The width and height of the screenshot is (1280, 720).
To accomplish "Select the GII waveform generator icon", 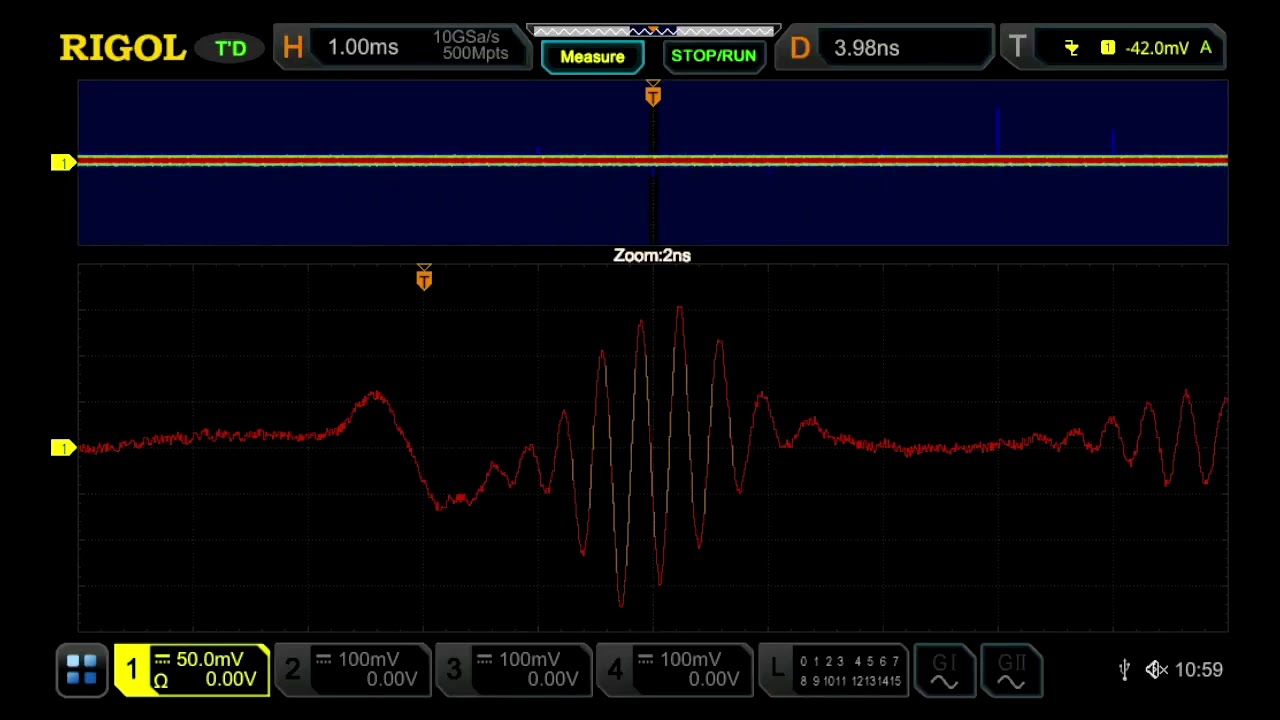I will pyautogui.click(x=1011, y=670).
